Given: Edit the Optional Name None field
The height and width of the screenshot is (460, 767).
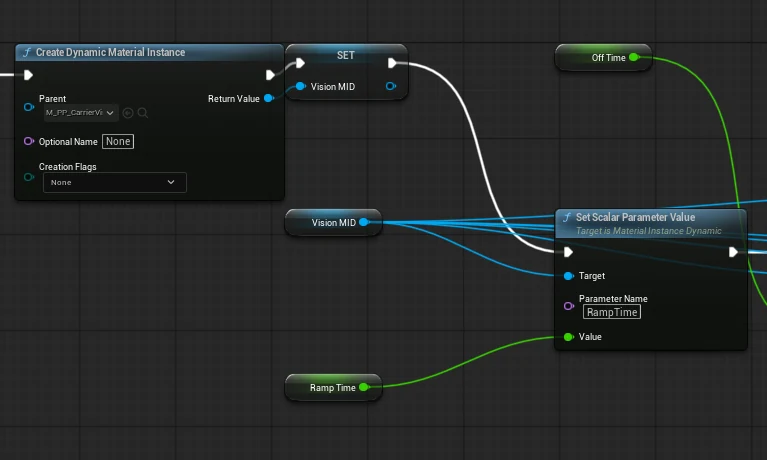Looking at the screenshot, I should tap(118, 141).
